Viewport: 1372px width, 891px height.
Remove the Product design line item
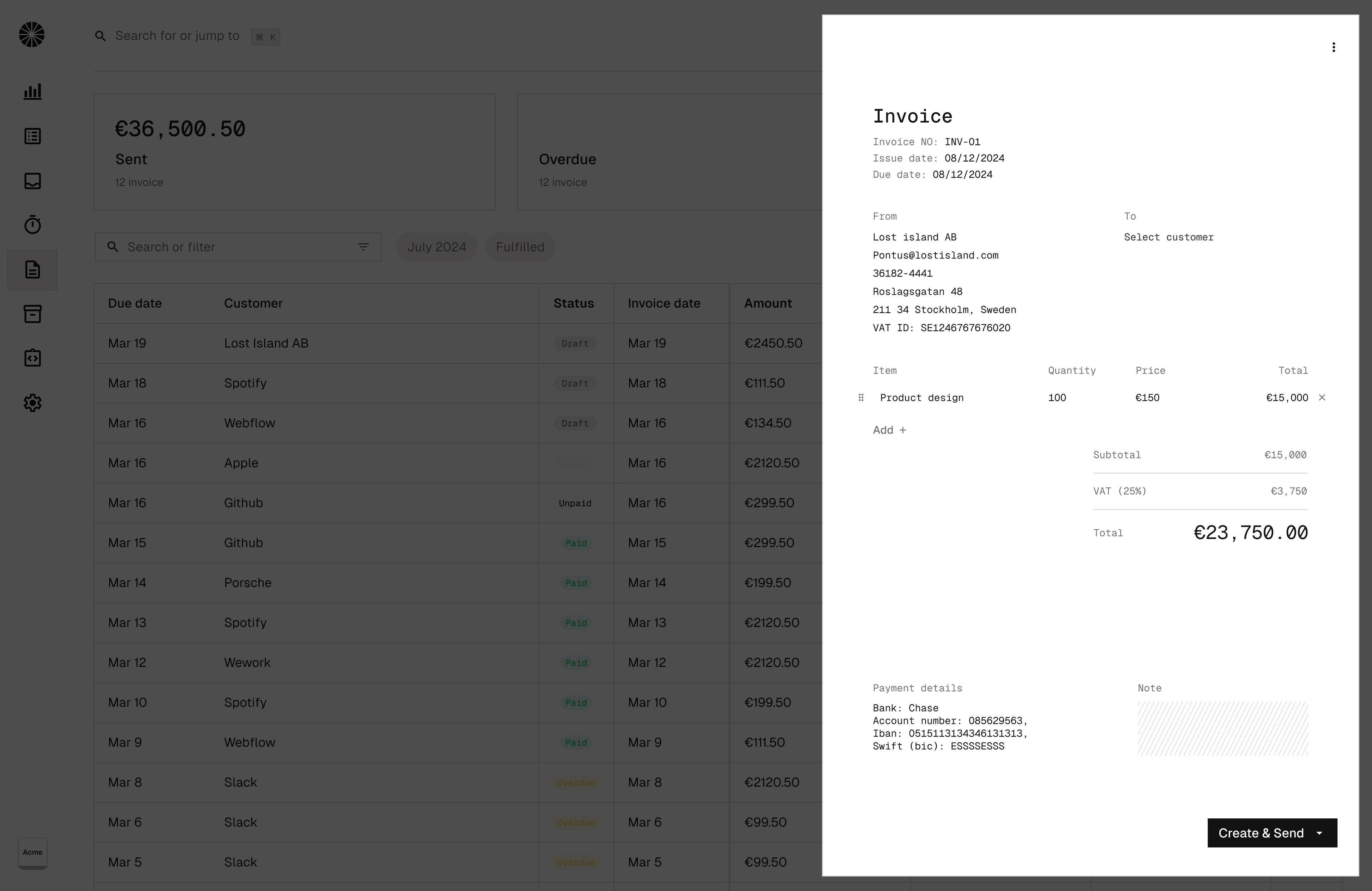pos(1322,397)
